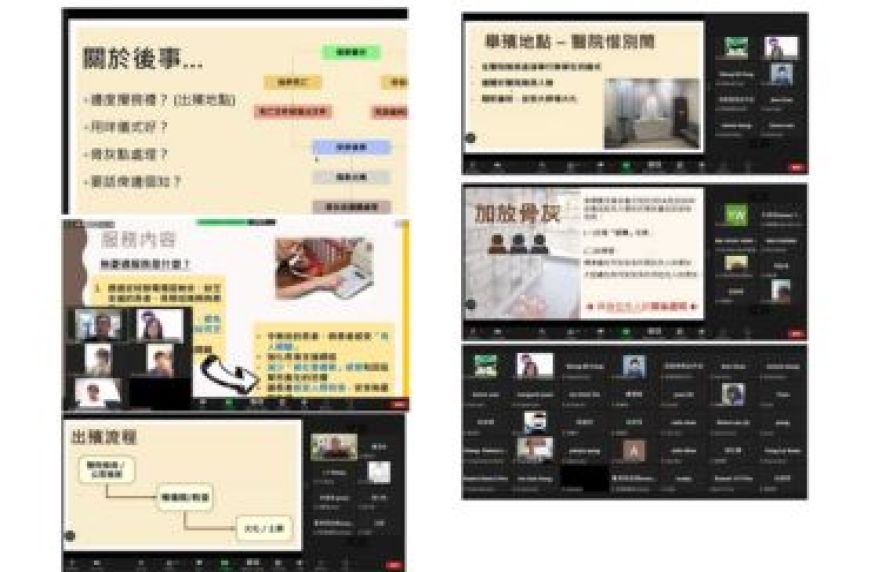Select speaker video thumbnail beside 出殯流程 slide
This screenshot has width=875, height=572.
[333, 446]
